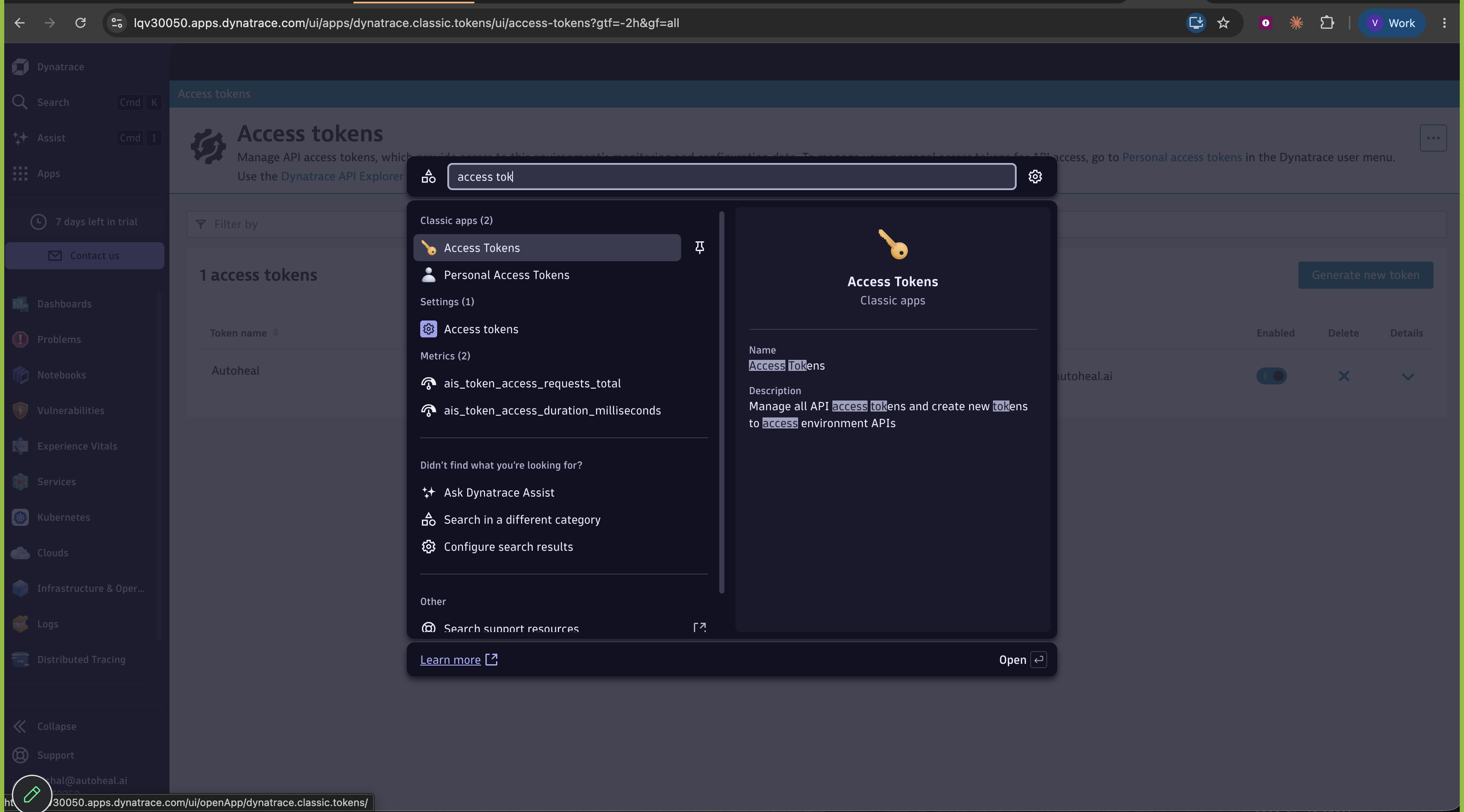
Task: Click the Contact us button
Action: [84, 256]
